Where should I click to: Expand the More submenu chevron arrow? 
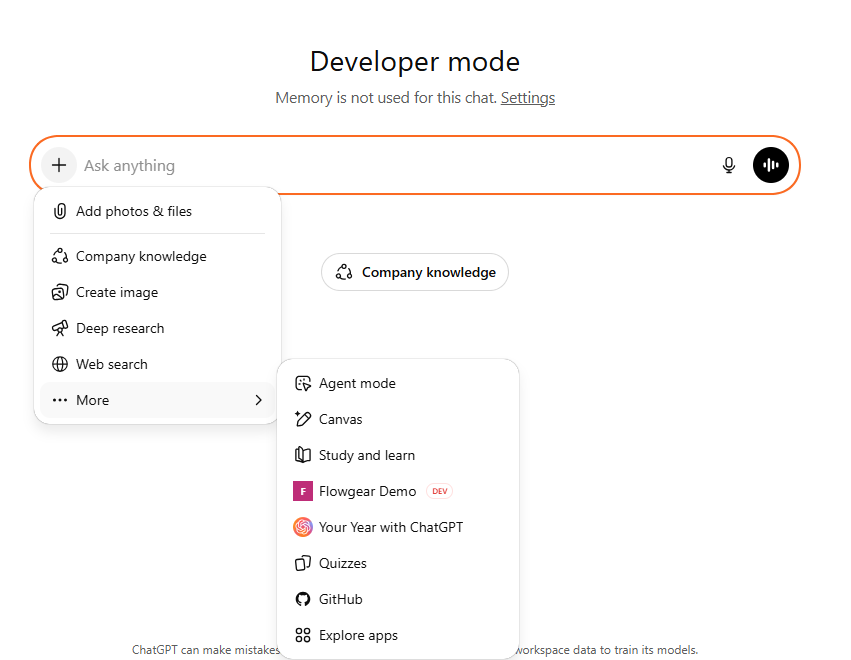point(258,400)
